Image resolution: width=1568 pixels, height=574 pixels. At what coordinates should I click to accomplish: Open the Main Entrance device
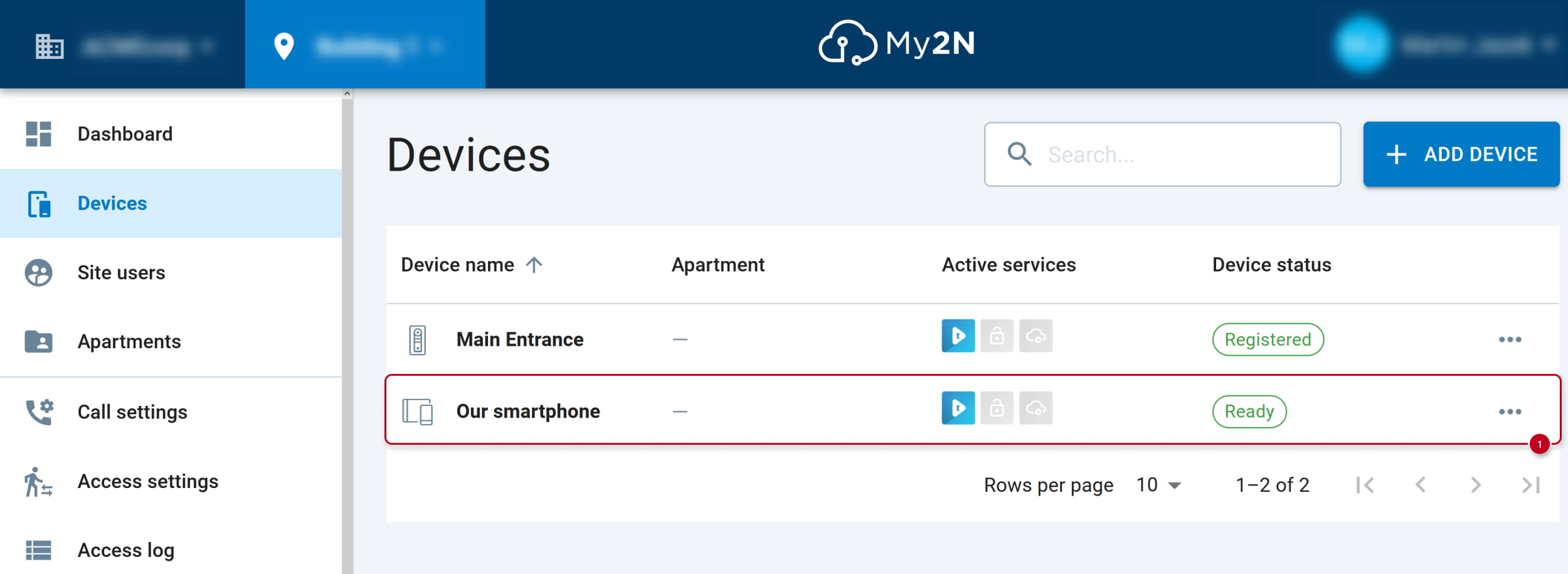[x=520, y=339]
